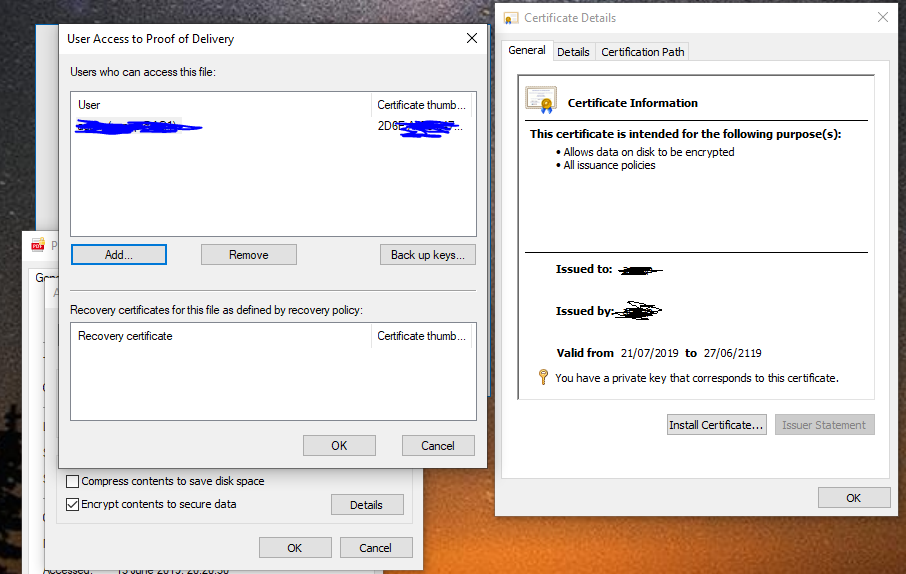
Task: Click the PDF file icon in properties window
Action: (x=38, y=245)
